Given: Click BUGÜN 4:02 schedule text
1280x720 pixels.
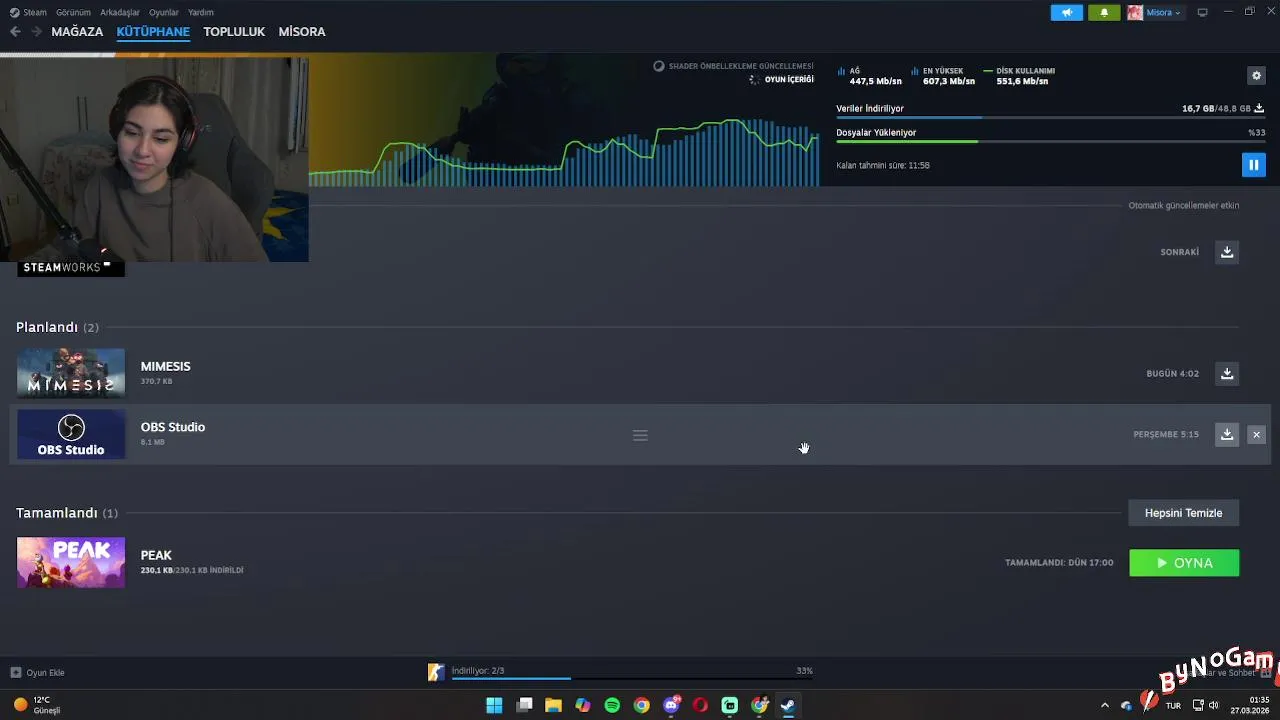Looking at the screenshot, I should [x=1172, y=374].
